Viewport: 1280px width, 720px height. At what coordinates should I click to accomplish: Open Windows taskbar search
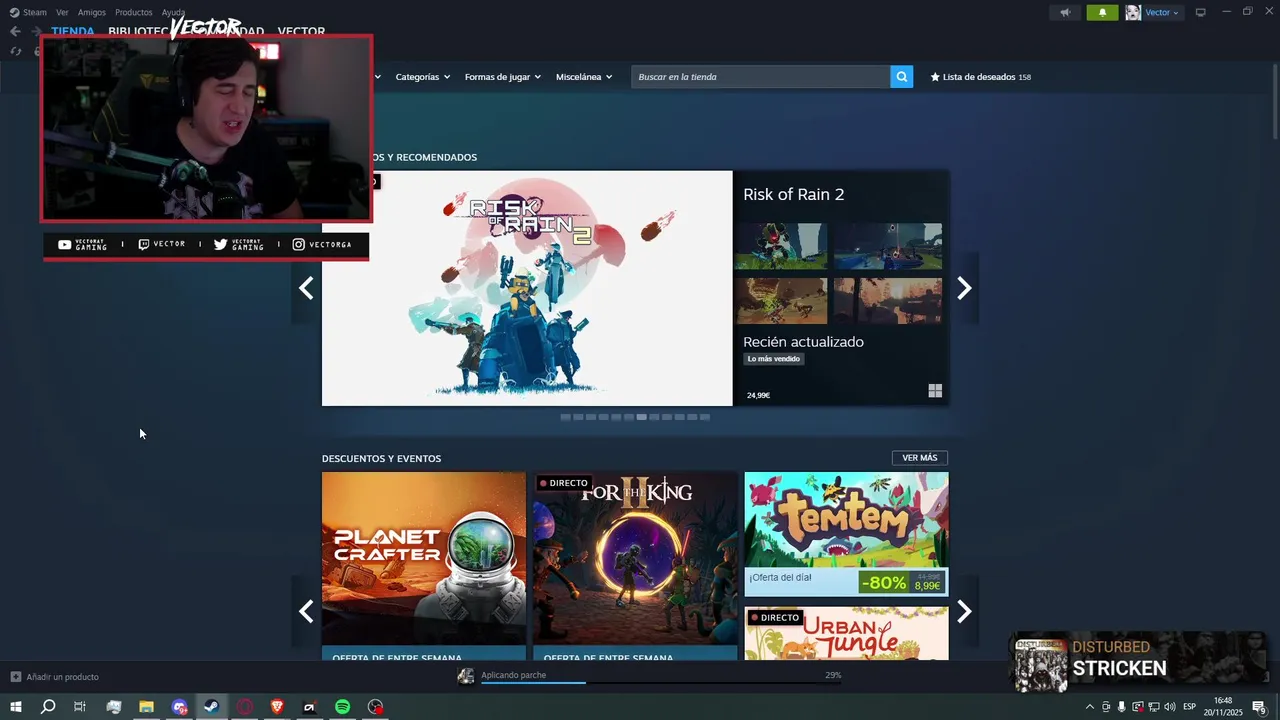(x=48, y=707)
